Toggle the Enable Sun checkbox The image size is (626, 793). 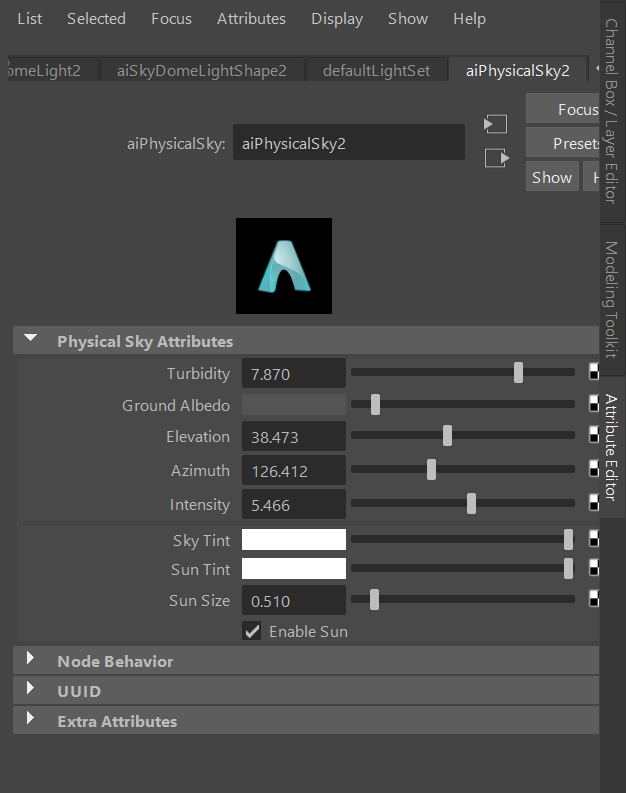251,631
